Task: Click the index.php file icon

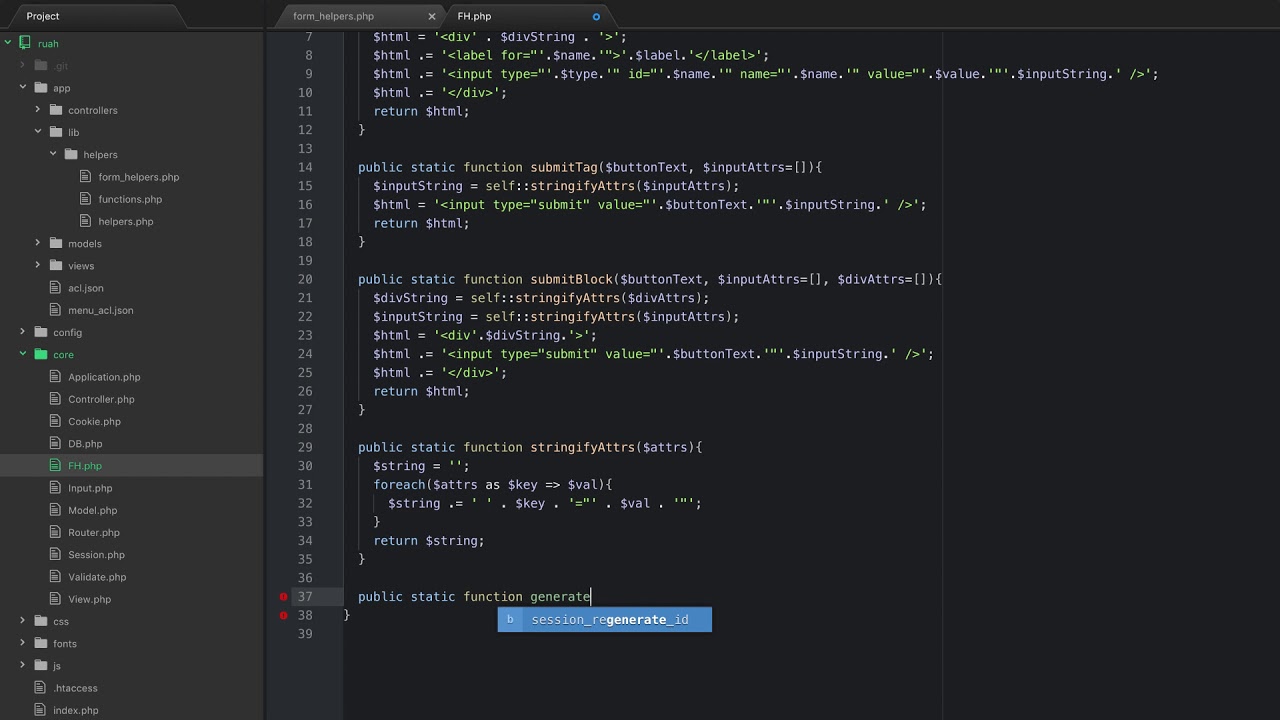Action: pyautogui.click(x=41, y=710)
